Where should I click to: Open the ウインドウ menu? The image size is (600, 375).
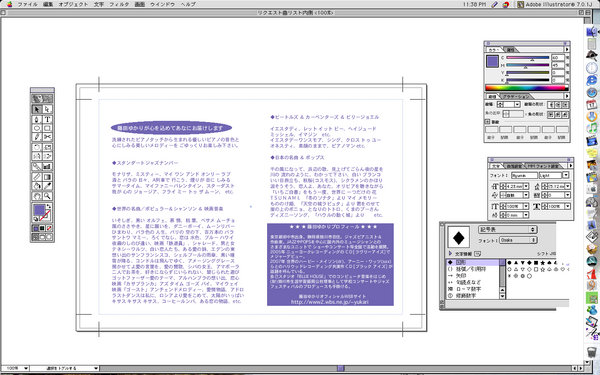click(162, 4)
